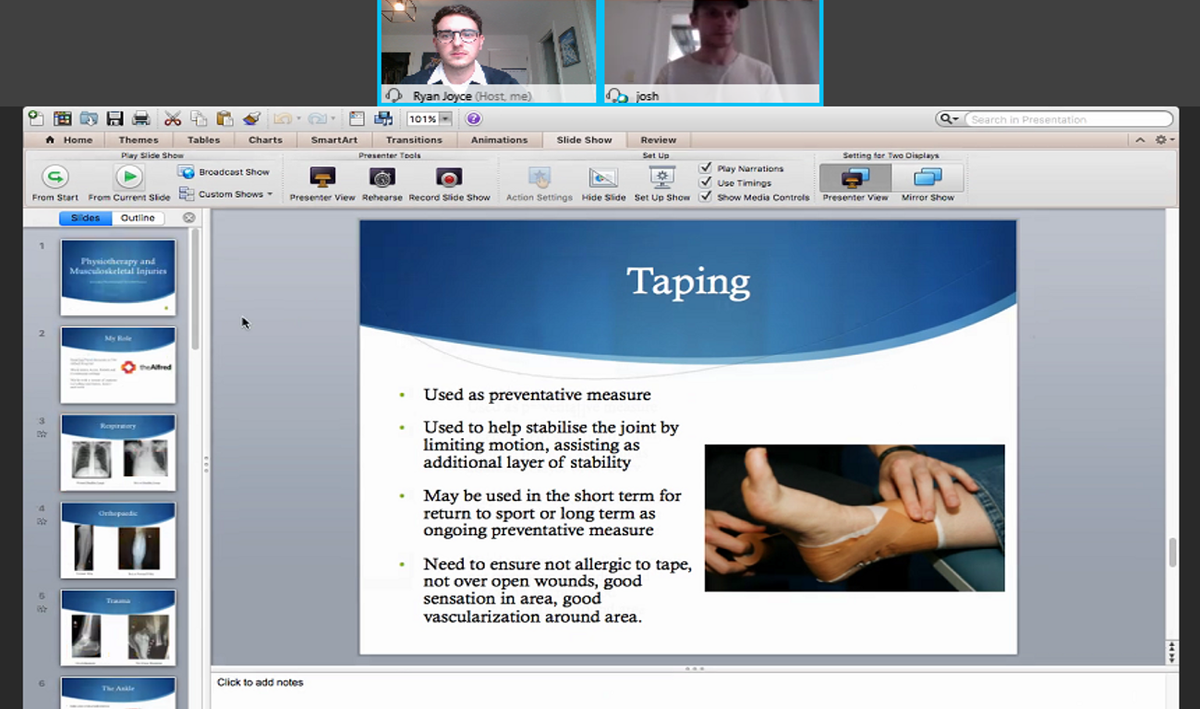1200x709 pixels.
Task: Click inside the Search in Presentation field
Action: tap(1068, 119)
